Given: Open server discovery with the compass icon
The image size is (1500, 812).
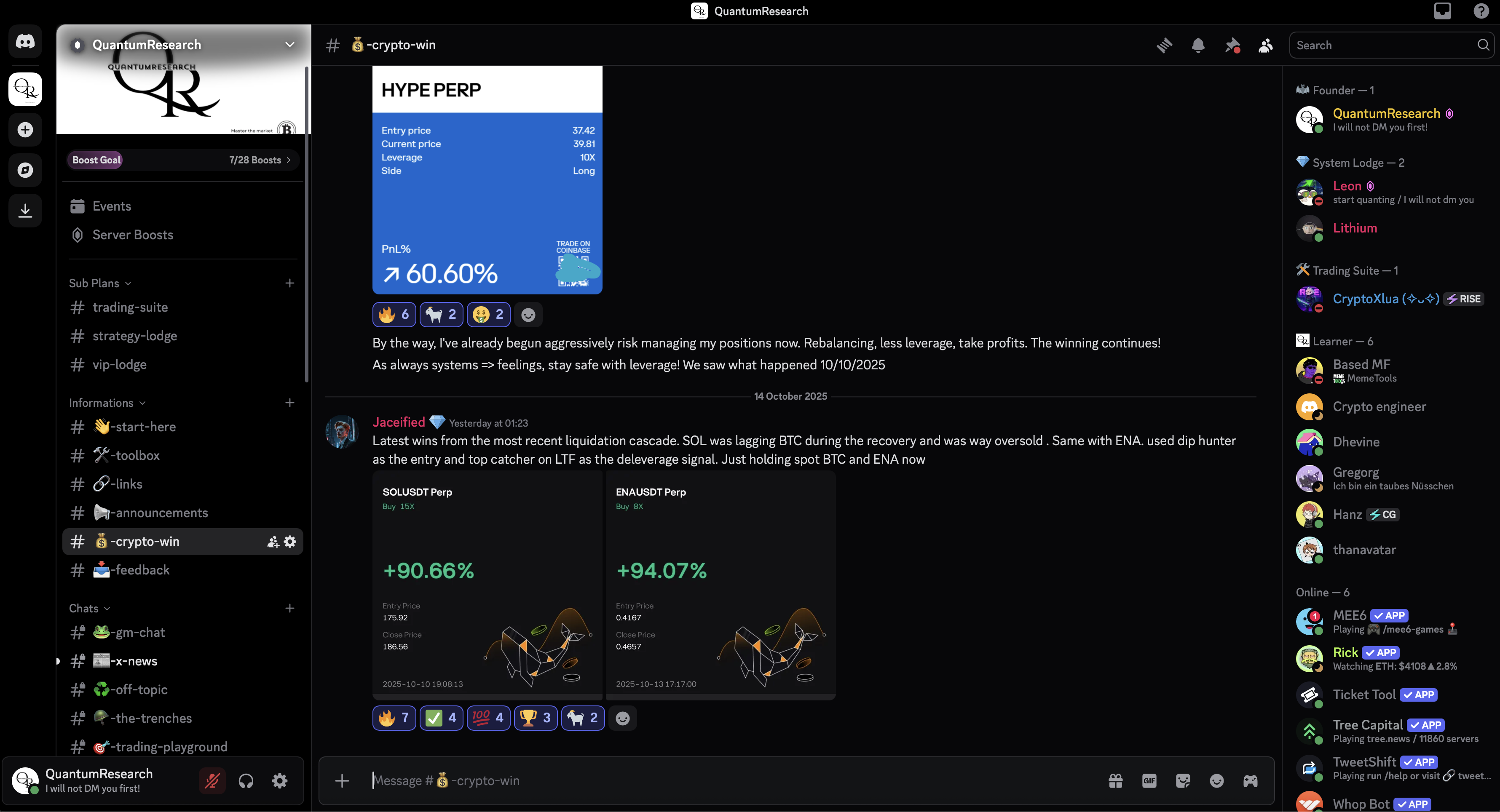Looking at the screenshot, I should [x=24, y=170].
